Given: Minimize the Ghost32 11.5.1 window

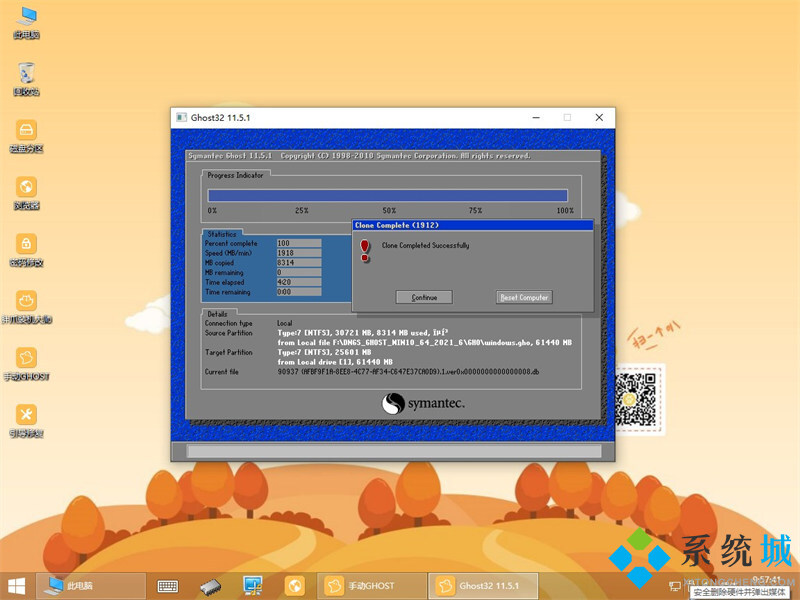Looking at the screenshot, I should [x=536, y=117].
